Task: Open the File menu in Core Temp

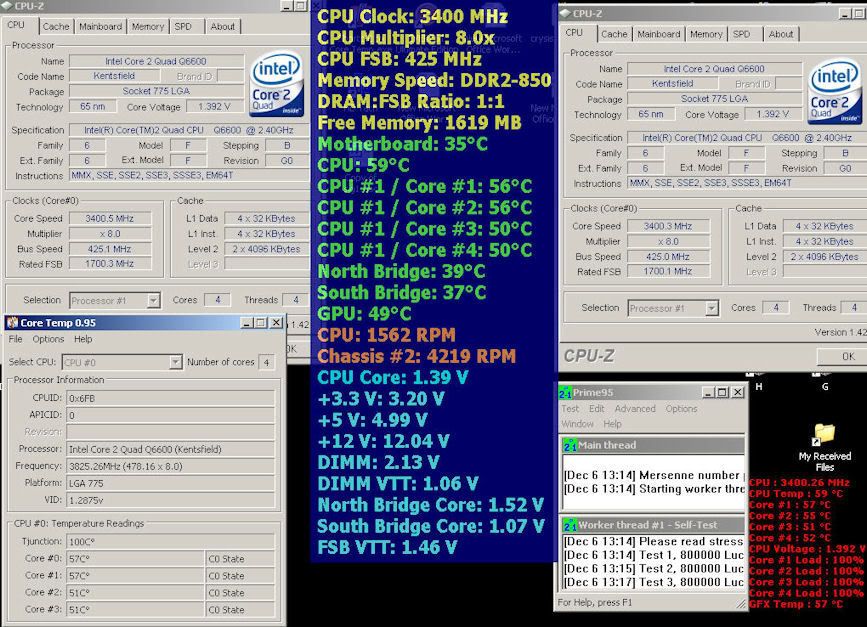Action: tap(15, 339)
